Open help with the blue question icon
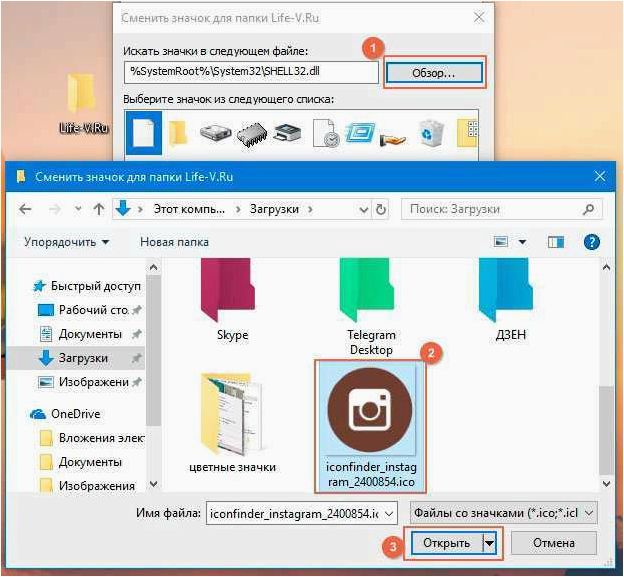Image resolution: width=624 pixels, height=577 pixels. (592, 242)
